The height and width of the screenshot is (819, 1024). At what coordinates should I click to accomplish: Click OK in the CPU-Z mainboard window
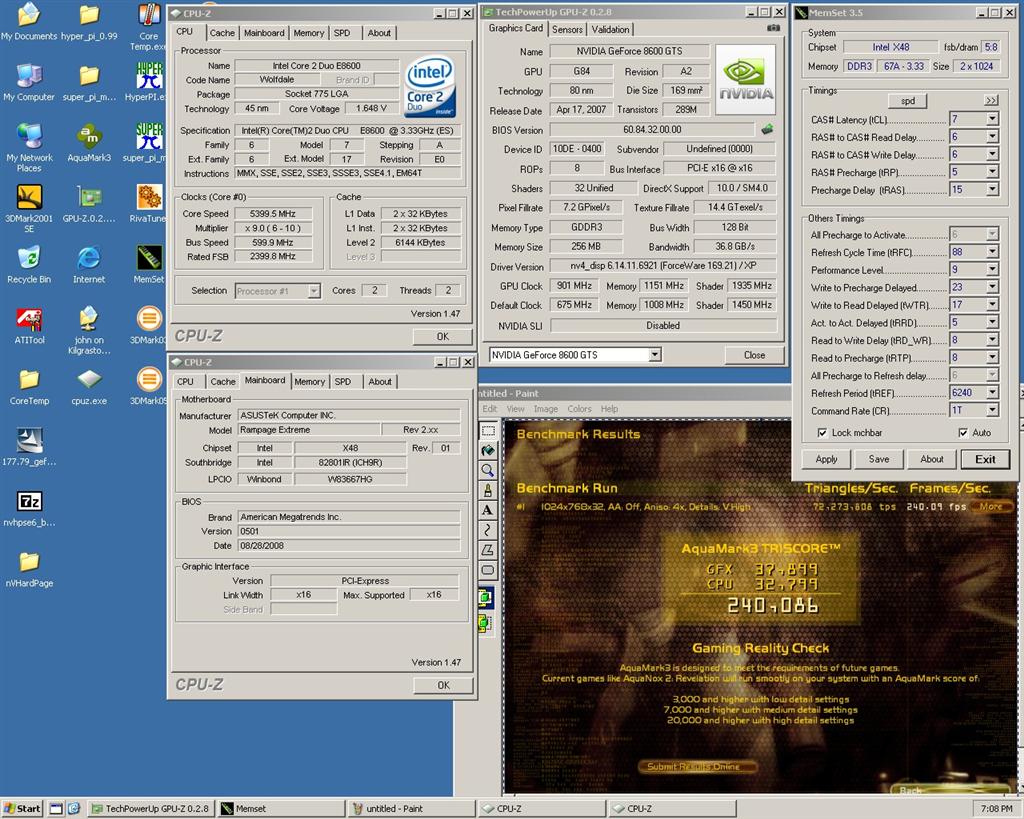(x=443, y=685)
